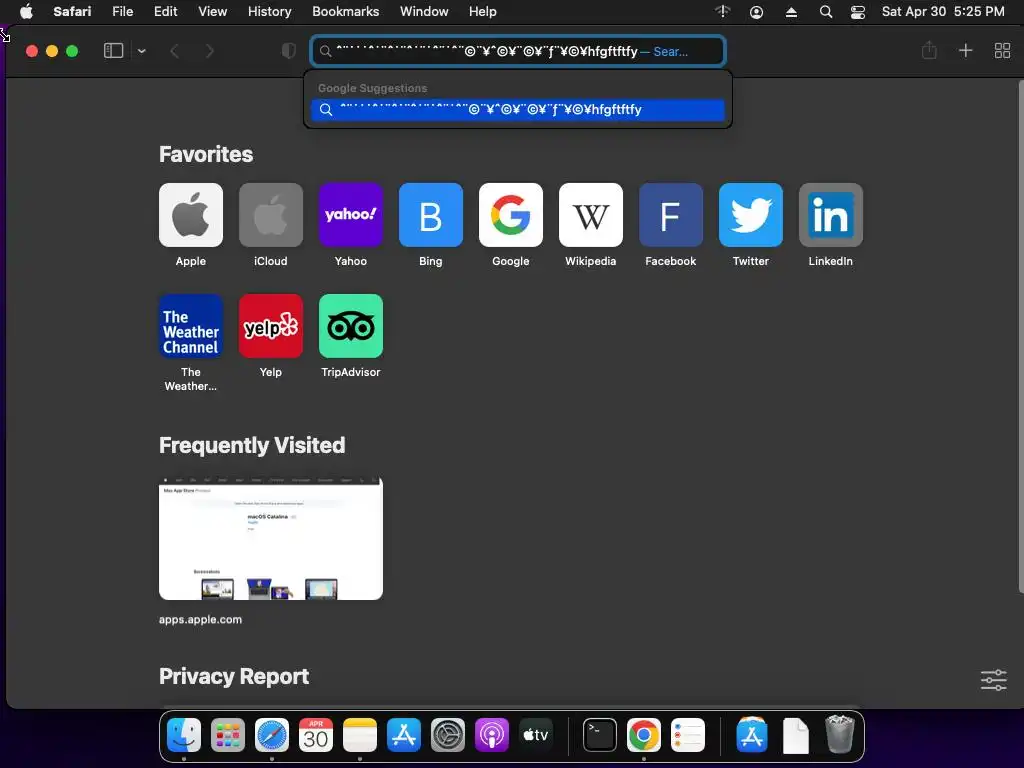Toggle the Safari sidebar

[114, 50]
